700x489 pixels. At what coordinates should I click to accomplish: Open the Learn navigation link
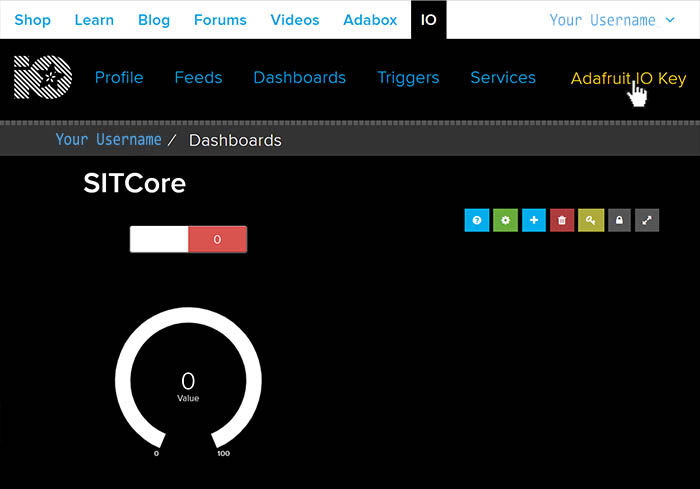[94, 20]
